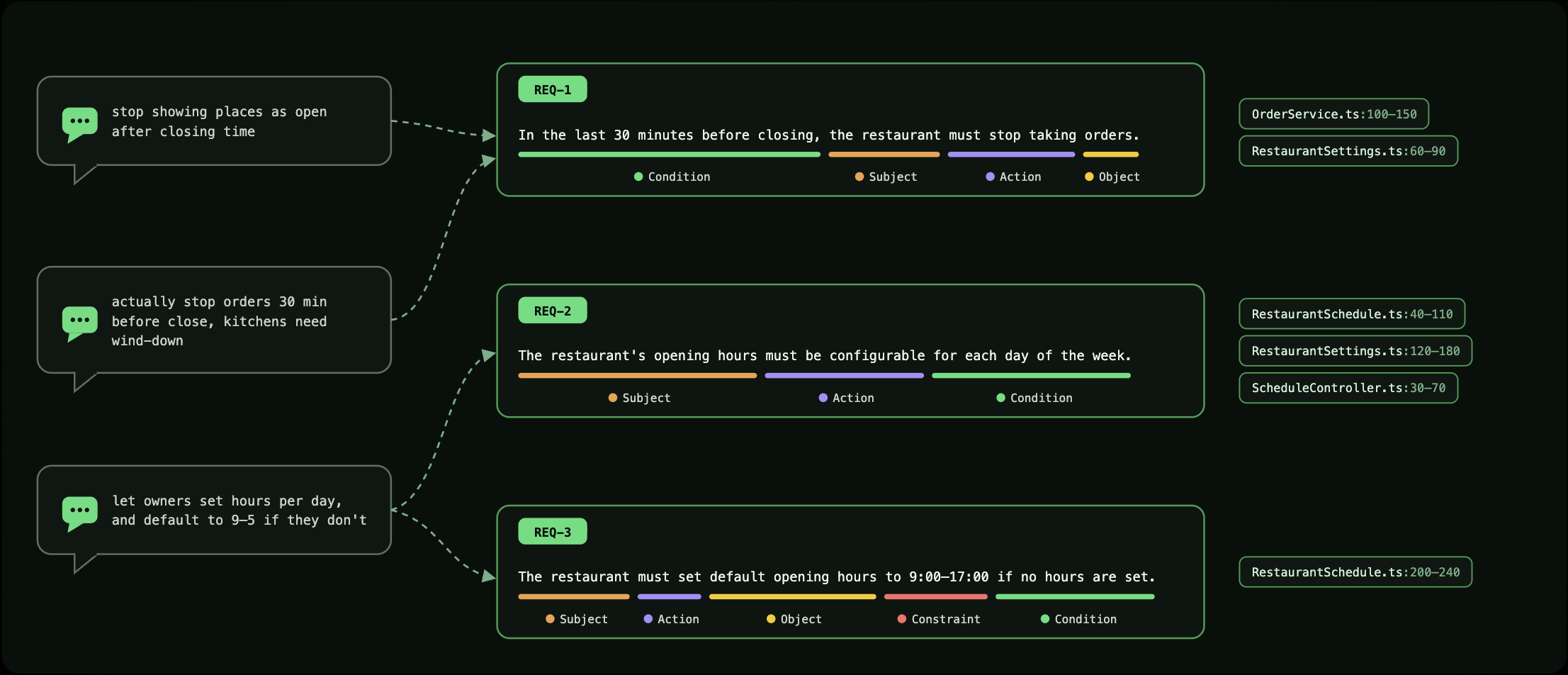Select the REQ-2 badge
Screen dimensions: 1568x675
(x=553, y=311)
